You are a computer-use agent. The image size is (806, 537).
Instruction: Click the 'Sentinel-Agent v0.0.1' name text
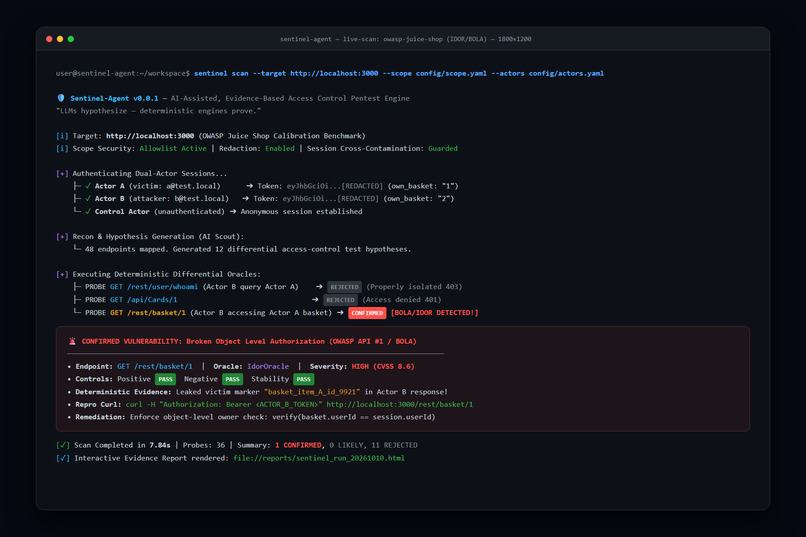114,98
